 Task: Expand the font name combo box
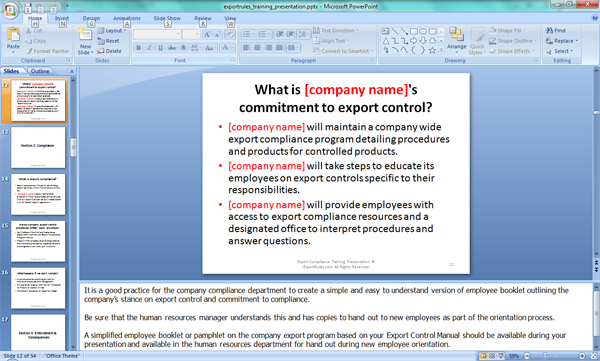click(x=157, y=34)
